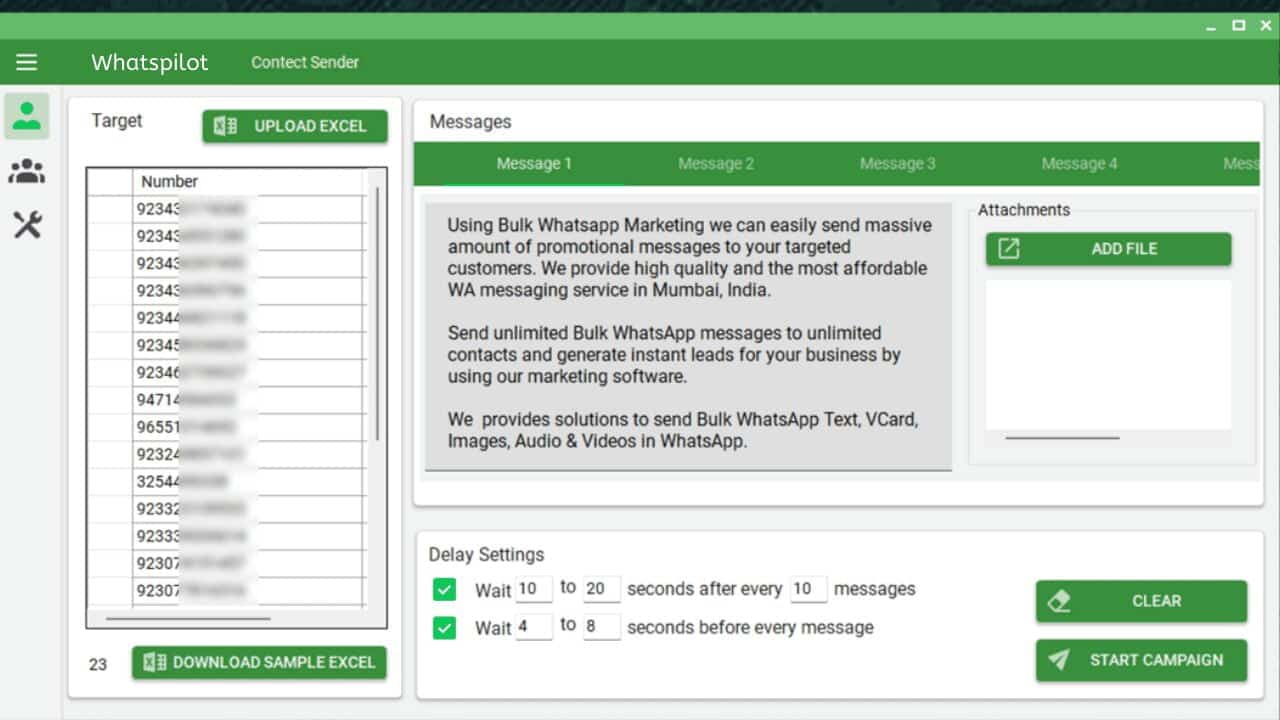Switch to the Message 2 tab
Image resolution: width=1280 pixels, height=720 pixels.
(714, 163)
